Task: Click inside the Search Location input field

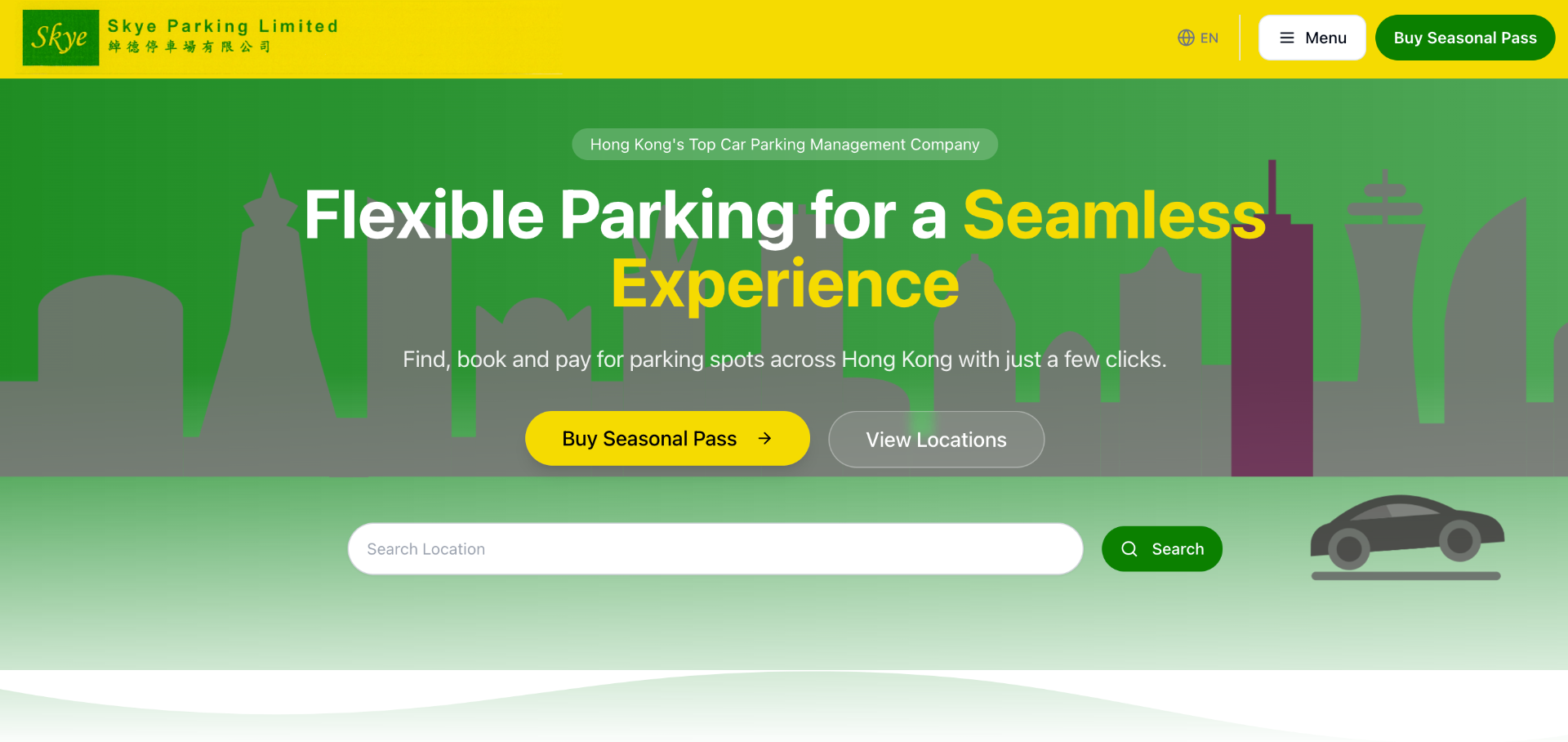Action: pos(715,548)
